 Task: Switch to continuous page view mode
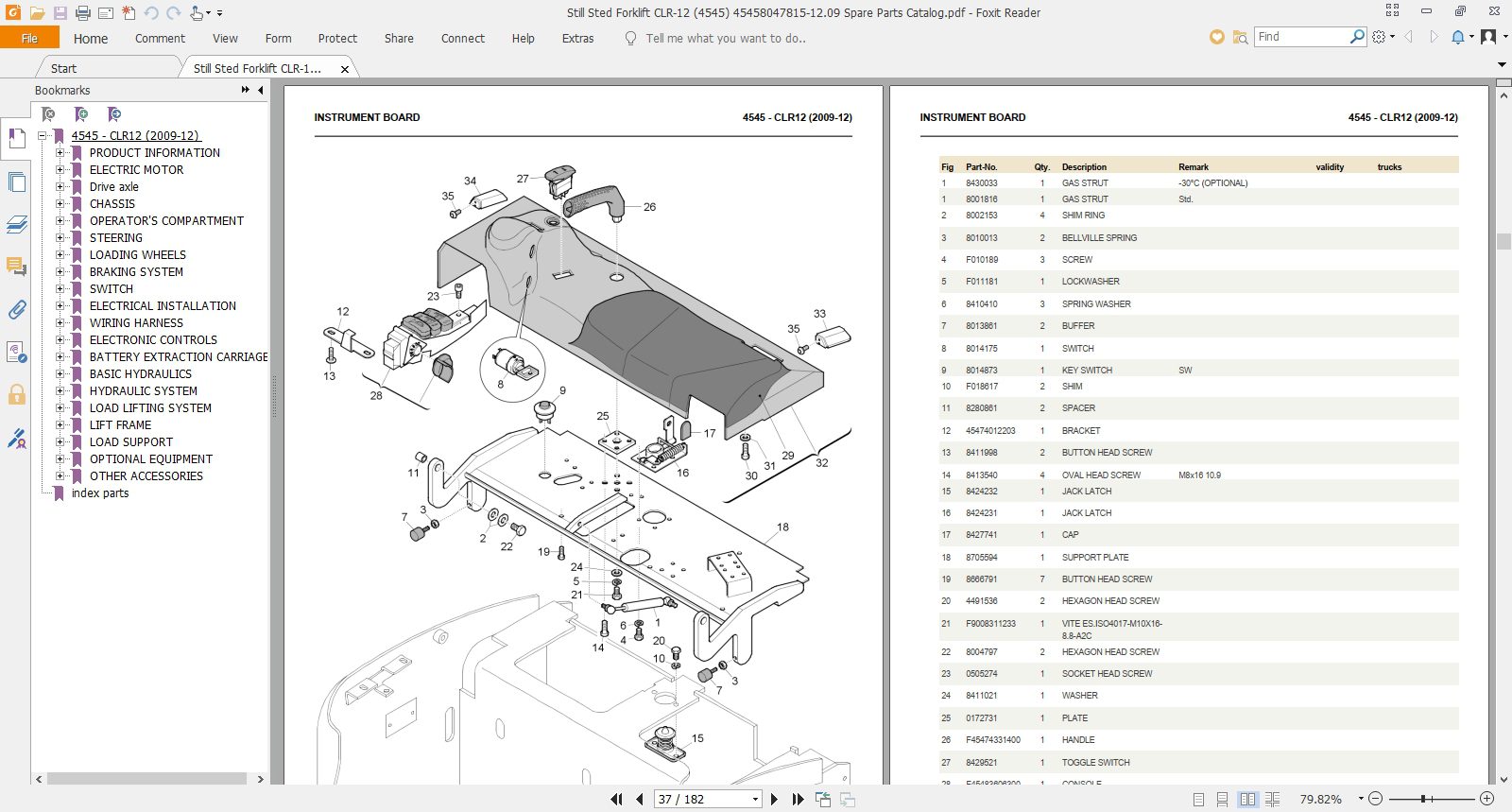pos(1223,799)
